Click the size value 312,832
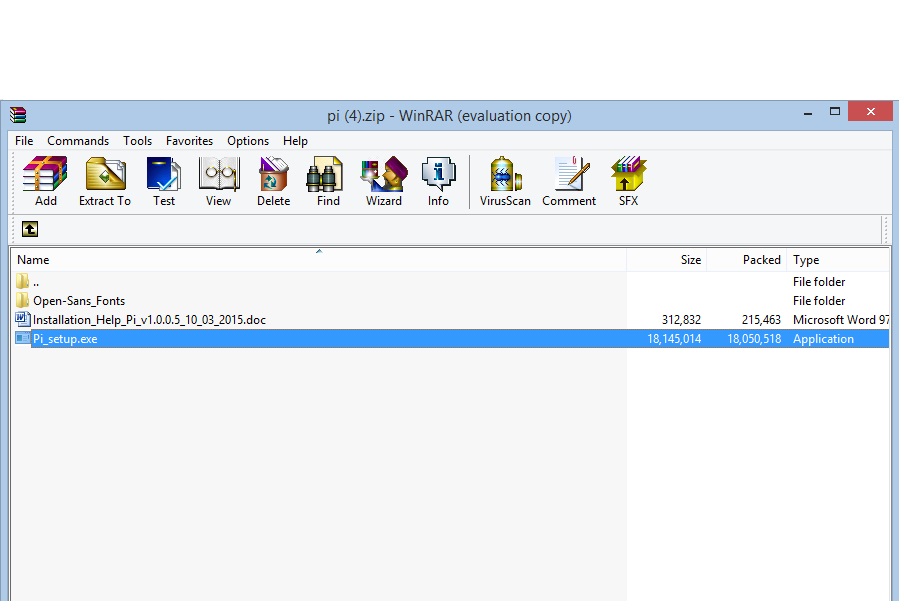This screenshot has height=614, width=904. click(x=681, y=320)
